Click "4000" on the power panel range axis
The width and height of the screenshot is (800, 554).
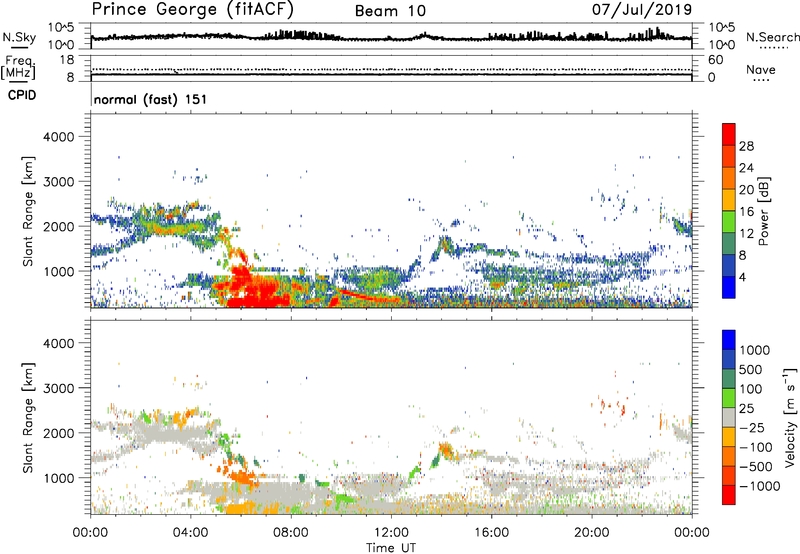tap(59, 137)
